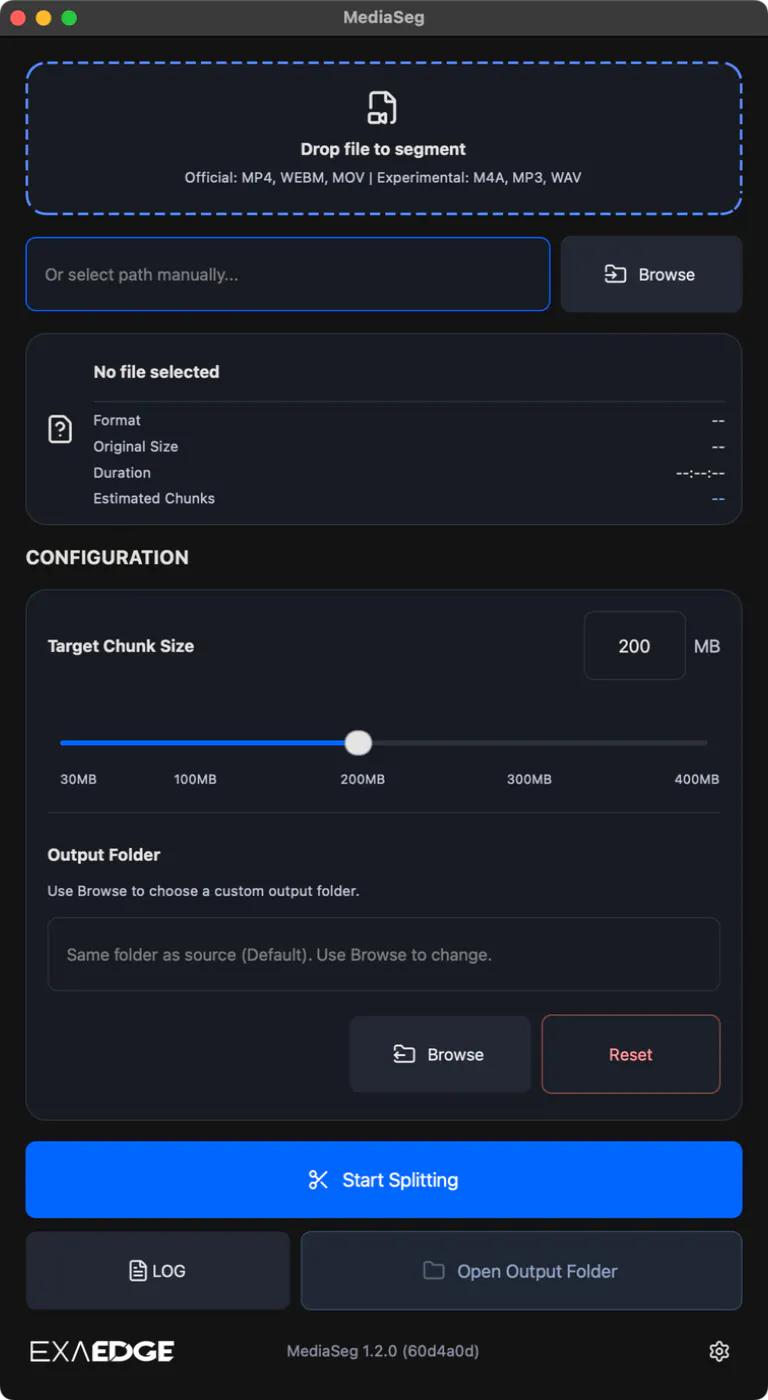
Task: Click the Drop file to segment area
Action: tap(384, 139)
